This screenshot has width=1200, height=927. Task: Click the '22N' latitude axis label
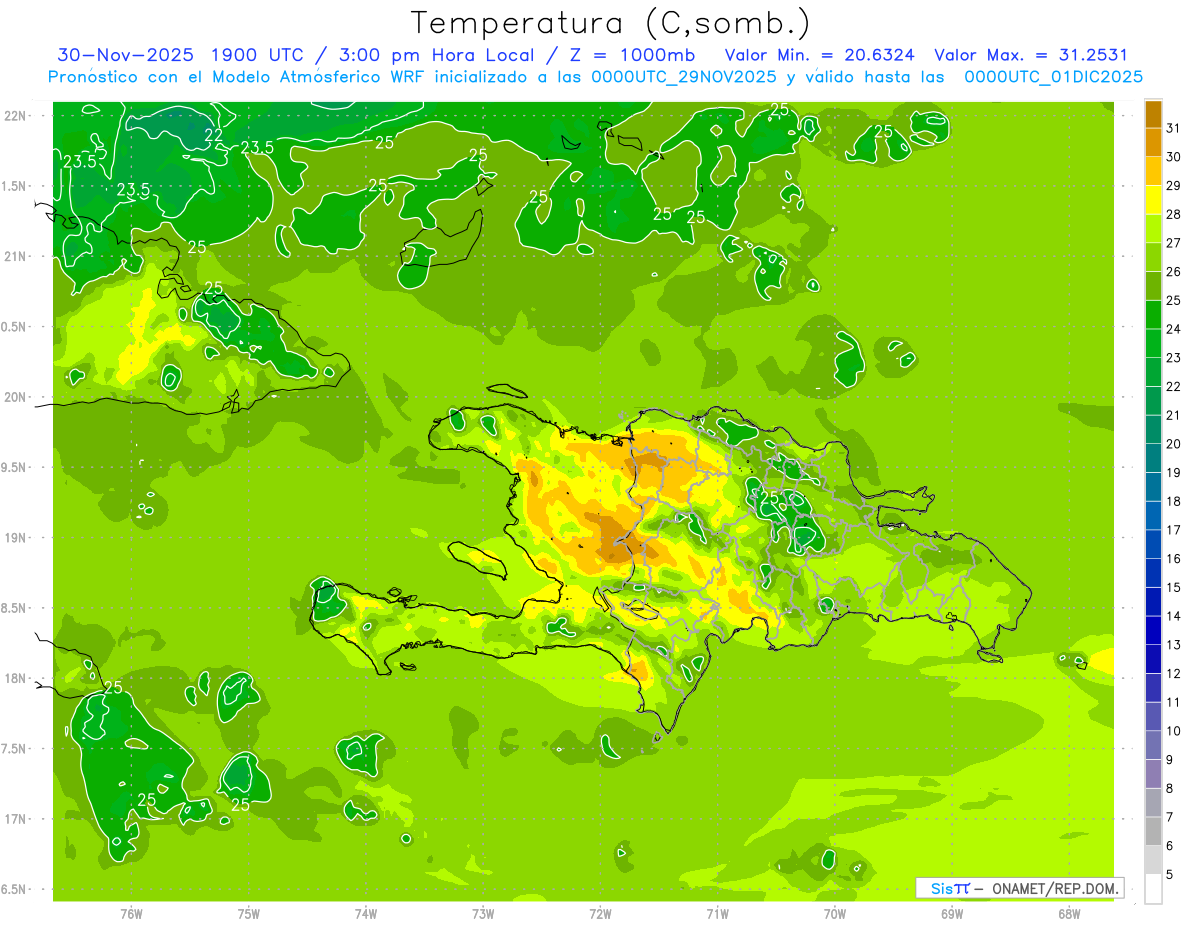pyautogui.click(x=15, y=116)
